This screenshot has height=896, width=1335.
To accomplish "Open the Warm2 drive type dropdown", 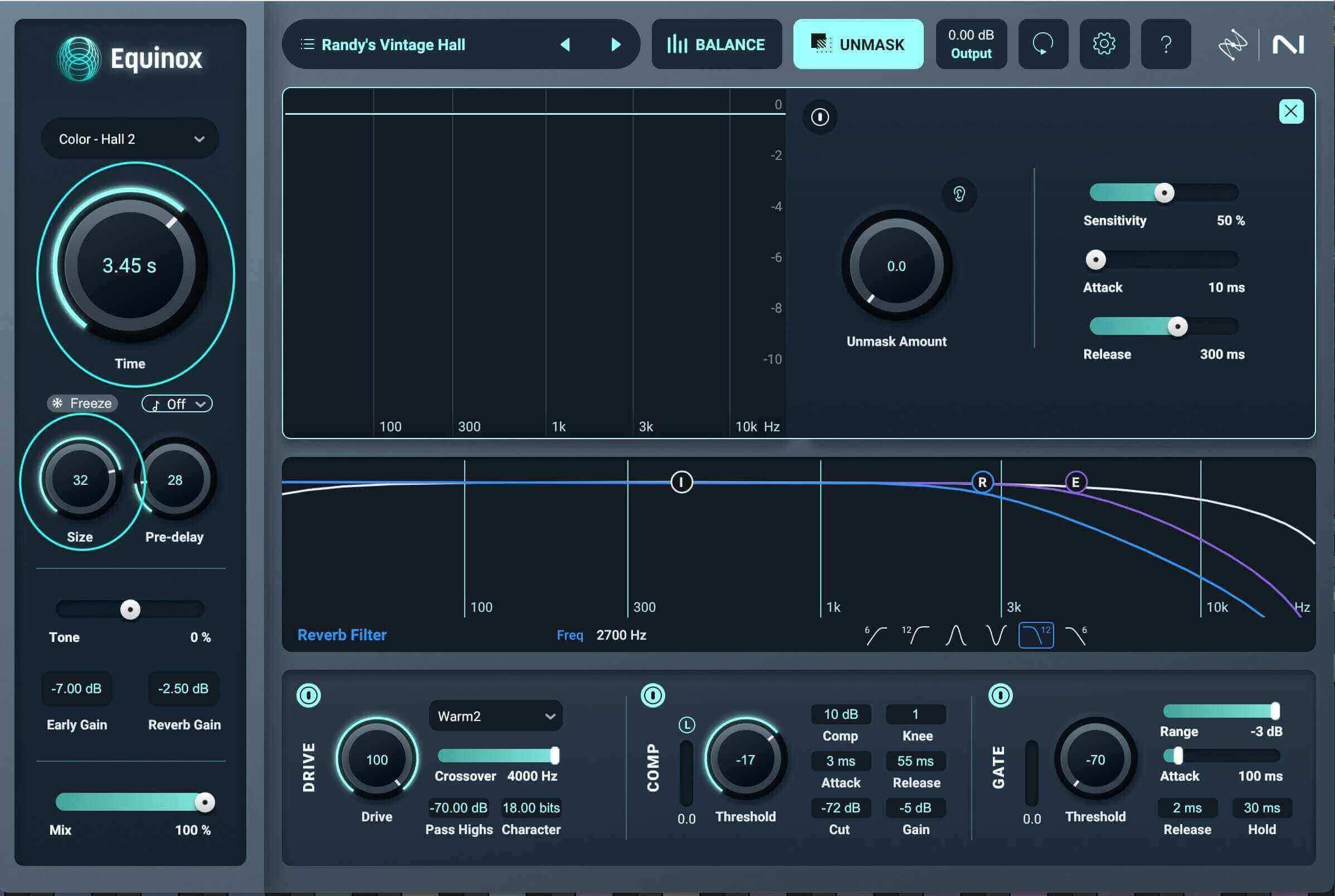I will click(496, 716).
